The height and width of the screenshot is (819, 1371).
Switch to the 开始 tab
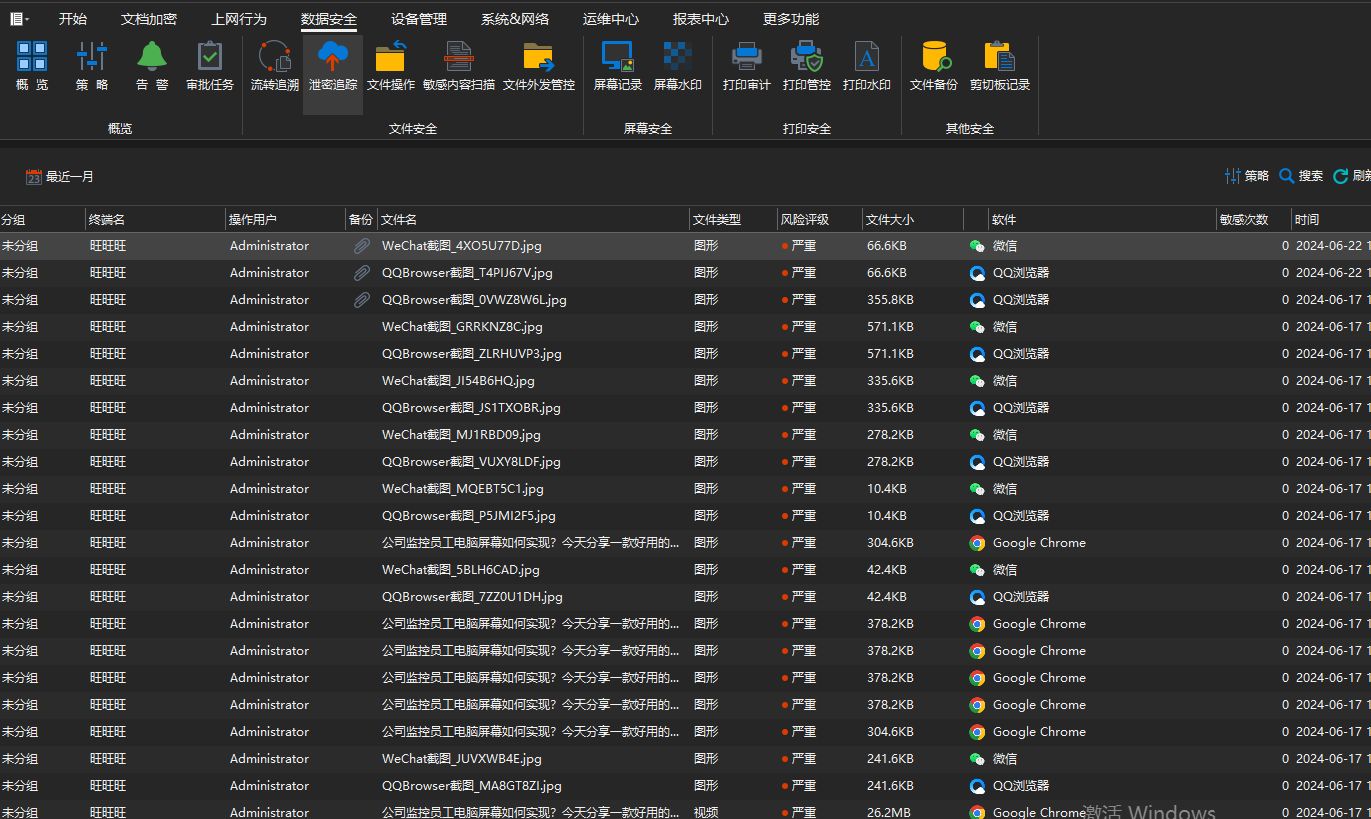click(73, 19)
